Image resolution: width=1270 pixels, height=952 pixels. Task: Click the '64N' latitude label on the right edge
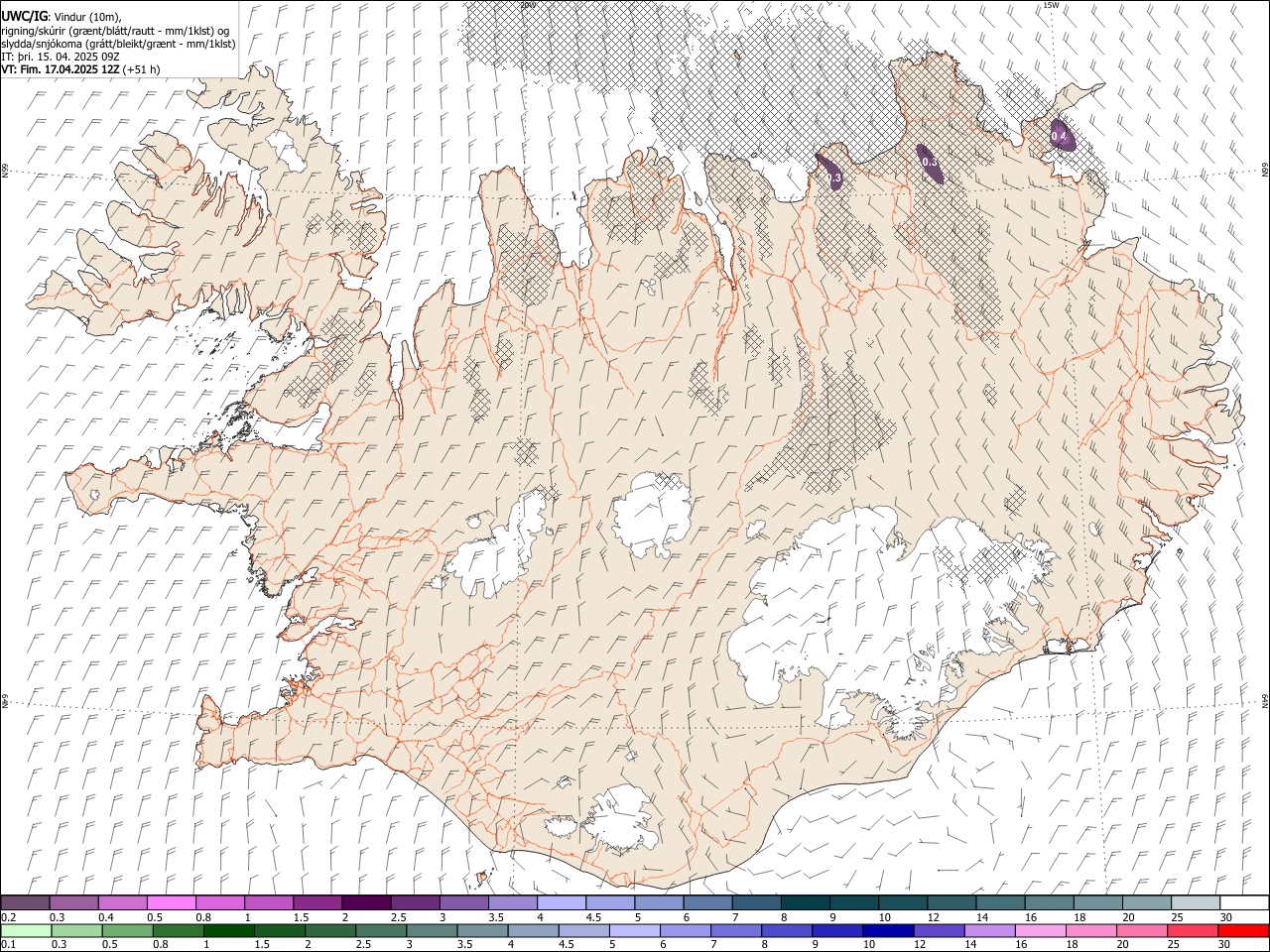coord(1265,700)
